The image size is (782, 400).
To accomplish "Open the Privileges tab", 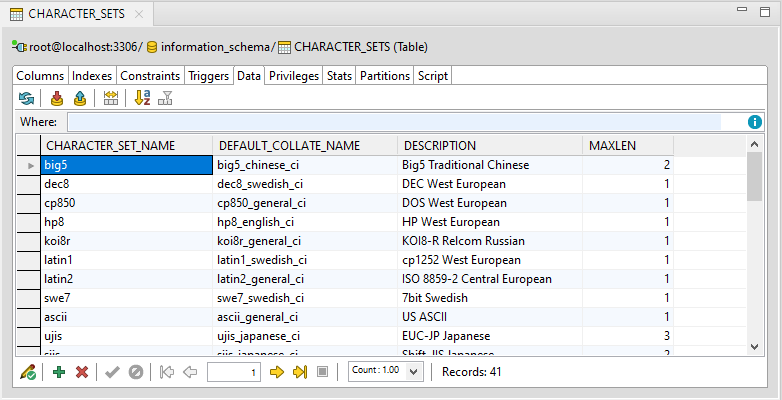I will click(294, 76).
